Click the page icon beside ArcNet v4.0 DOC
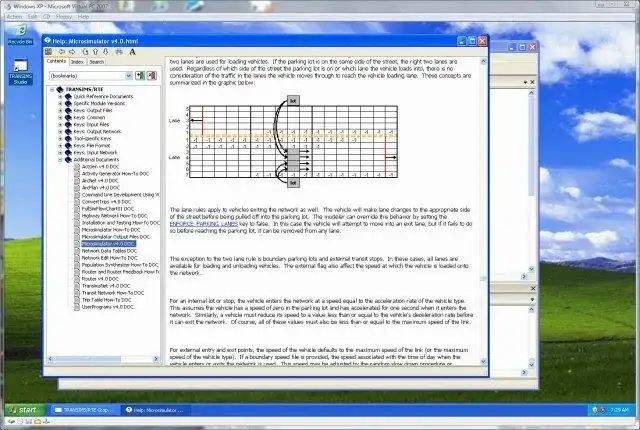The height and width of the screenshot is (430, 640). click(x=77, y=180)
